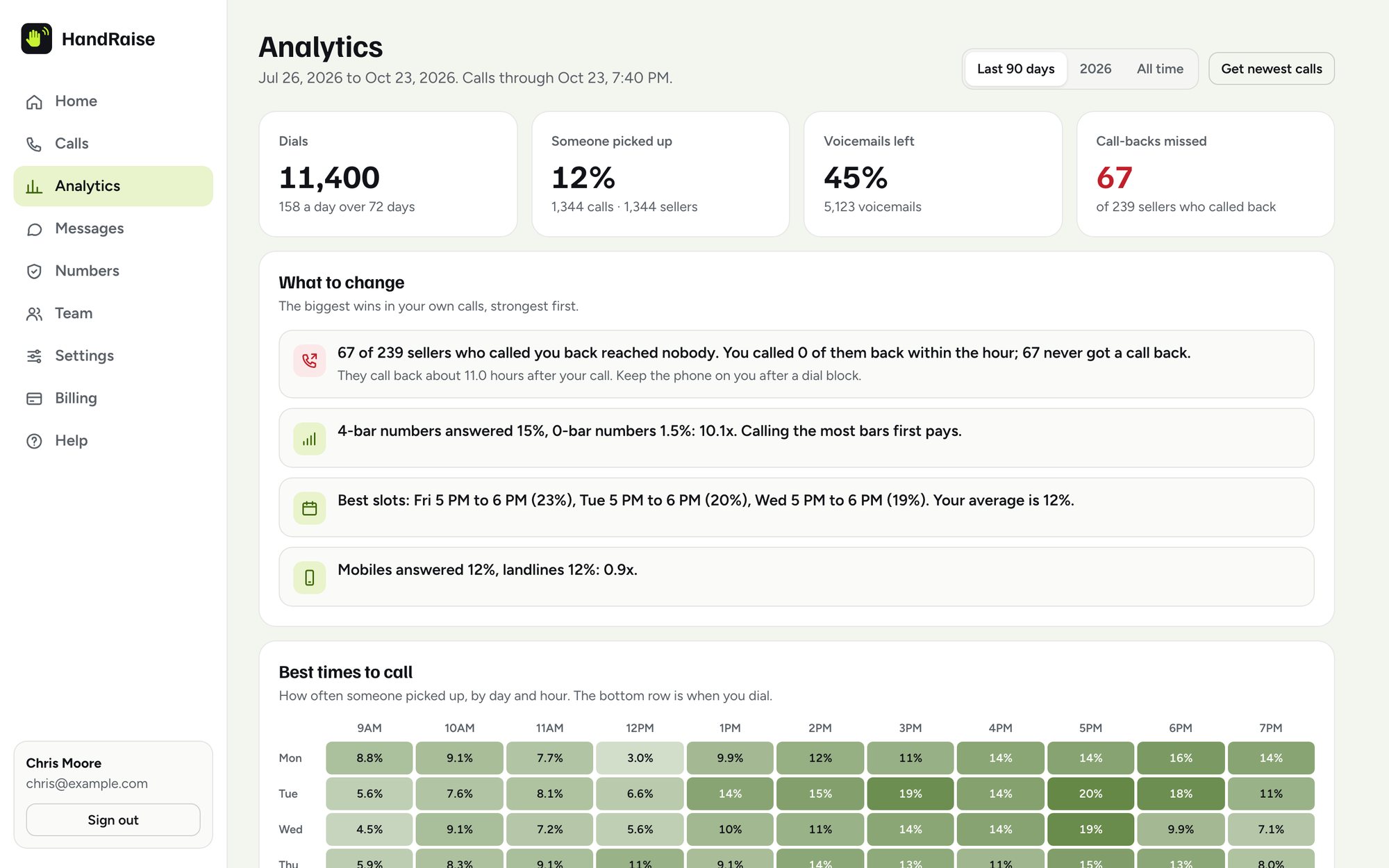Click Monday 6PM cell showing 16%
Viewport: 1389px width, 868px height.
click(1181, 758)
